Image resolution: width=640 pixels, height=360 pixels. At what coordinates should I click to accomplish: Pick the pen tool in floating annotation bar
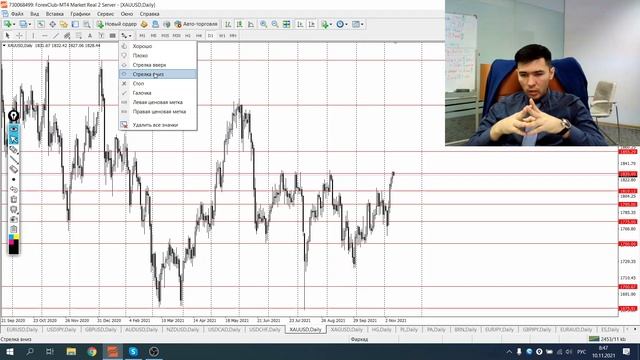[x=13, y=150]
